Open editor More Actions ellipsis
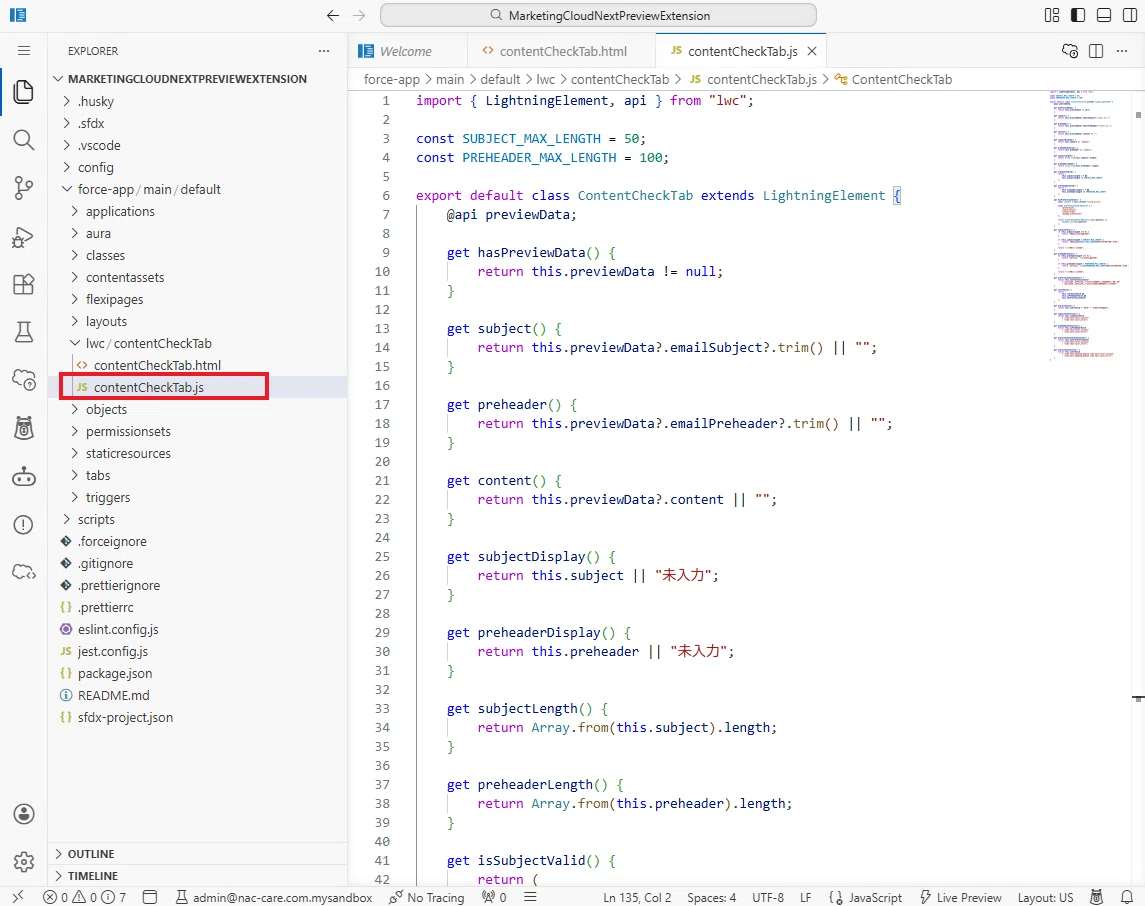The height and width of the screenshot is (906, 1145). pos(1122,51)
